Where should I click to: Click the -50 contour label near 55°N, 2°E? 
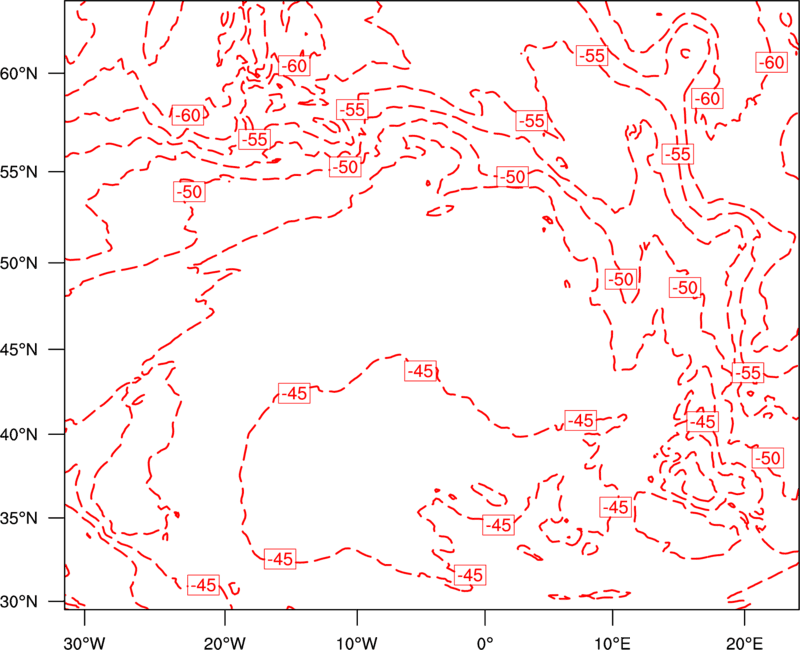[x=512, y=177]
